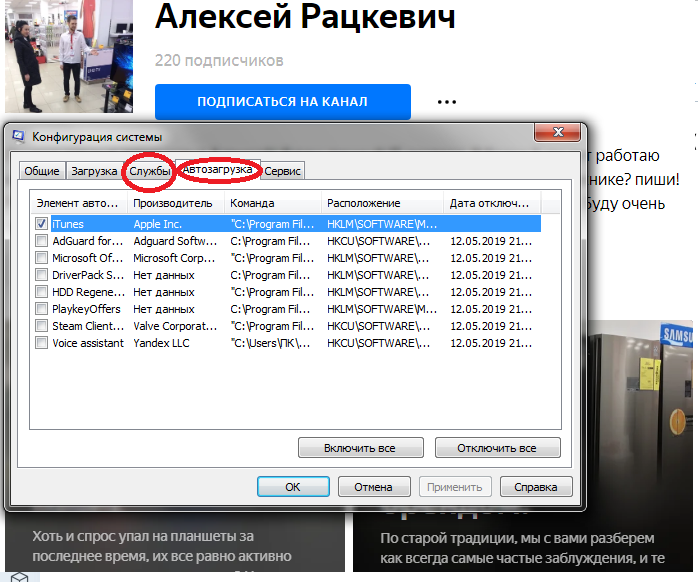The image size is (698, 582).
Task: Click channel name Алексей Рацкевич
Action: click(x=305, y=17)
